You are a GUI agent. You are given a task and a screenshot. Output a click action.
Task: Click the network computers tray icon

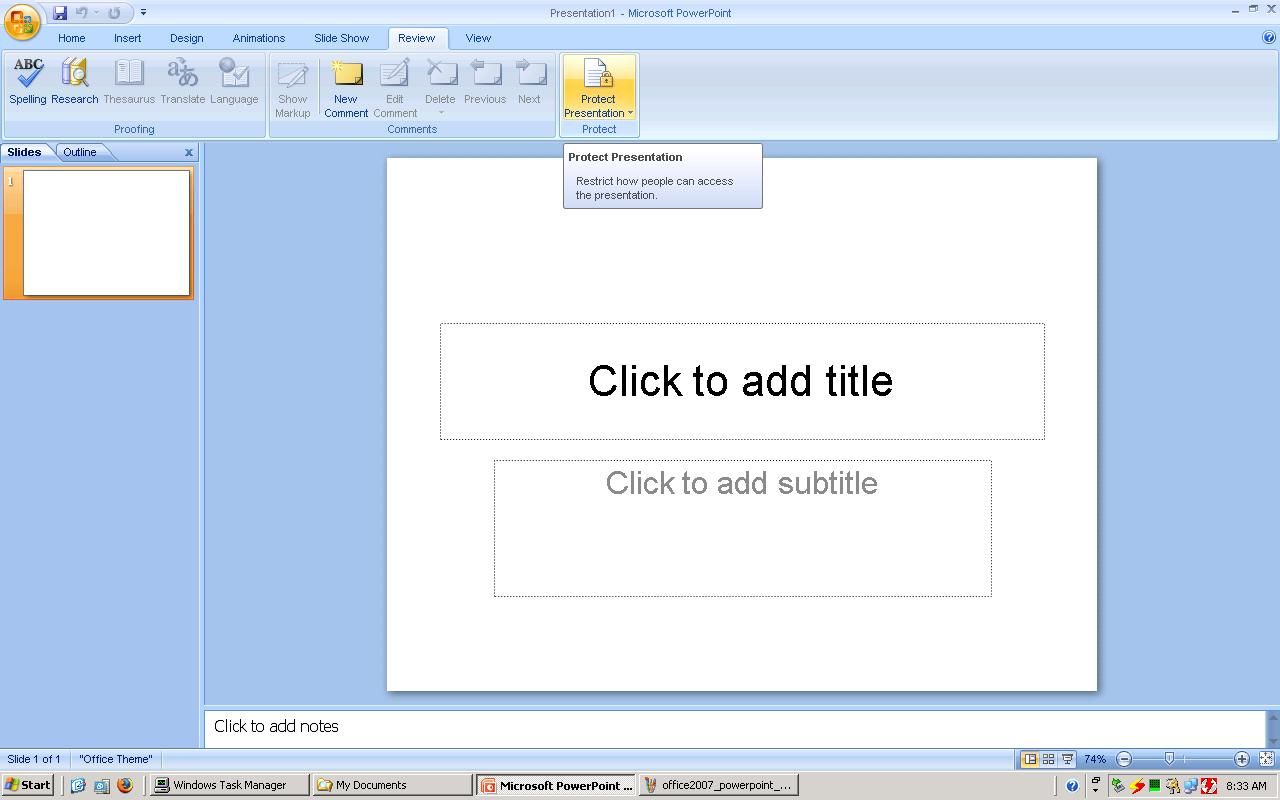point(1190,786)
